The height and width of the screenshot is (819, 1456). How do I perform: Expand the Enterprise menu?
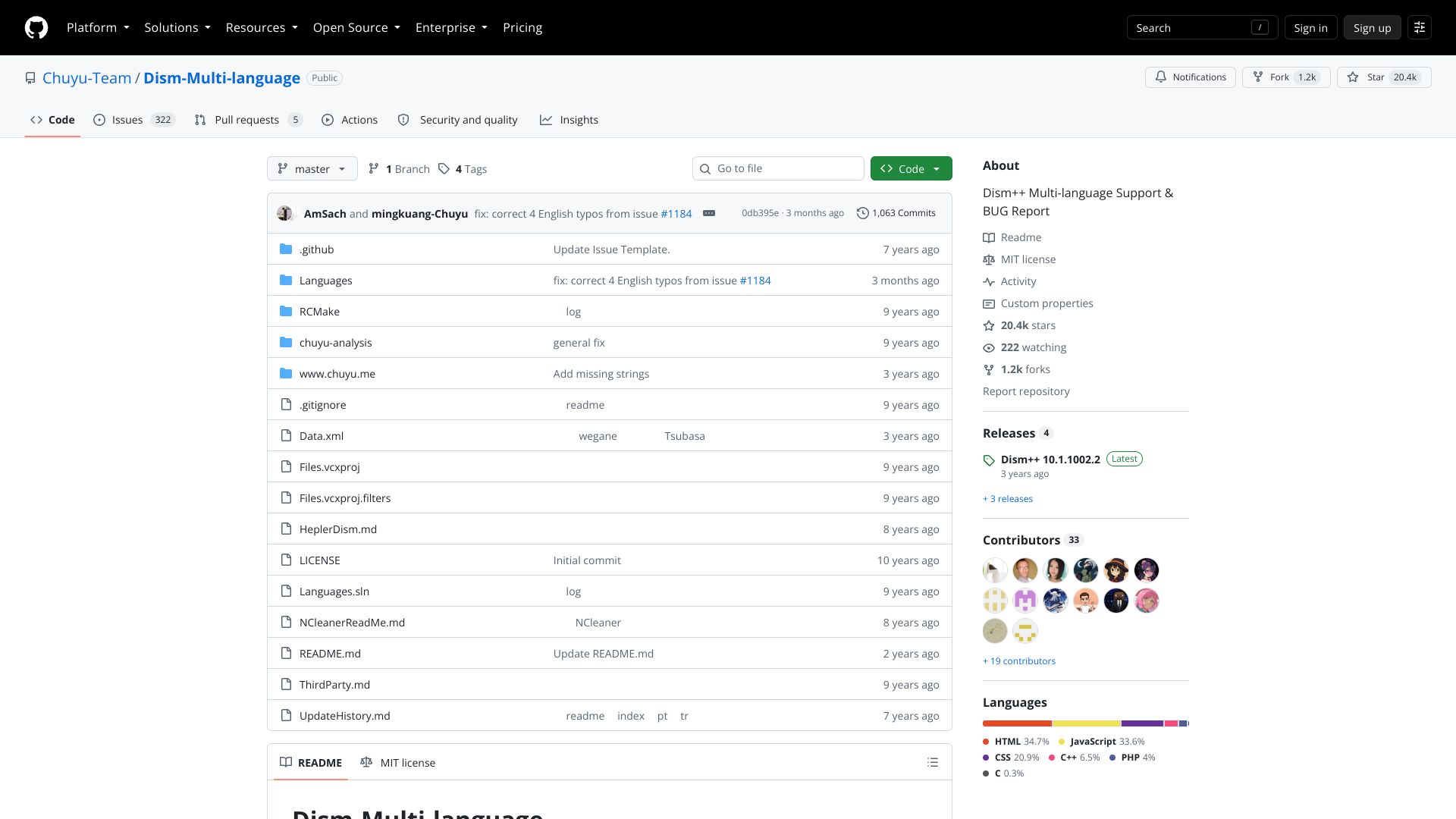[451, 27]
